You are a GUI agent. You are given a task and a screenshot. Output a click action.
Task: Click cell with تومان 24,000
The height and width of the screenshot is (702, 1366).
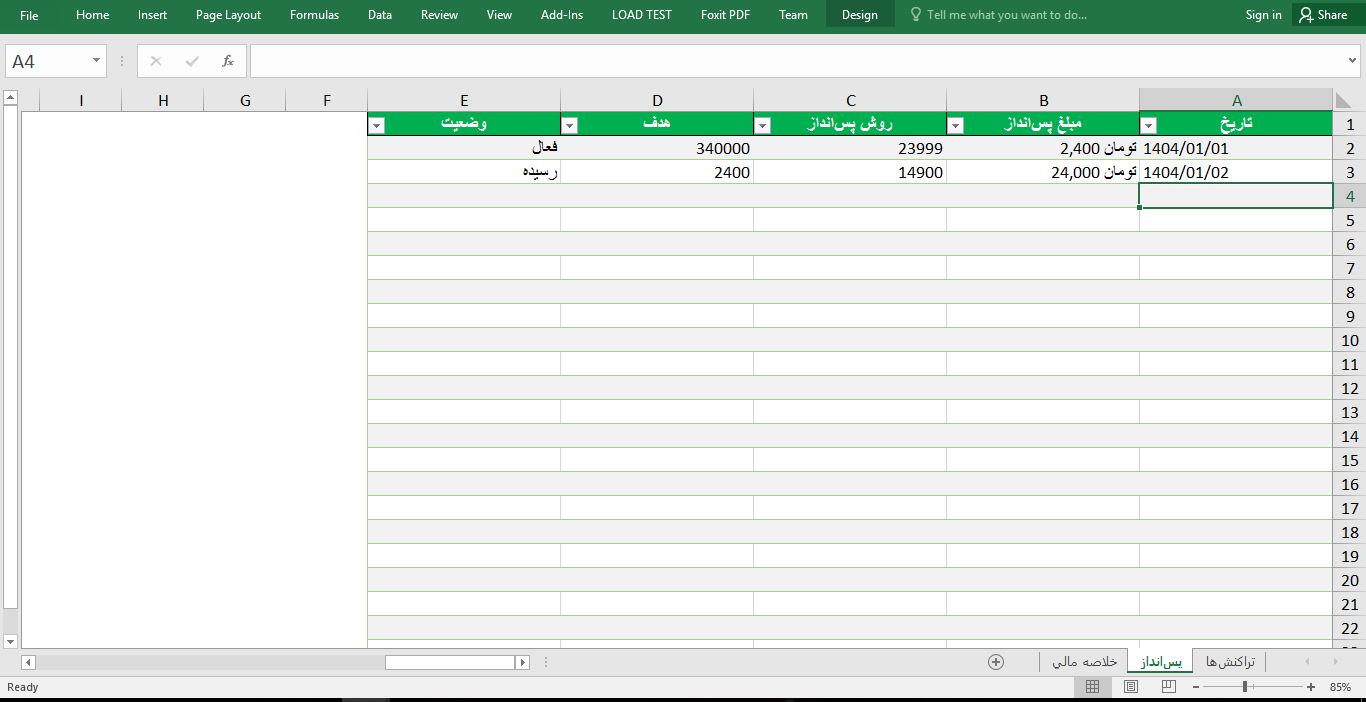coord(1043,172)
